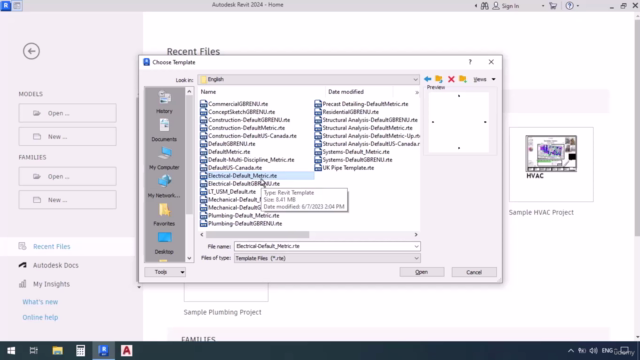Expand the Files of type dropdown
The image size is (640, 360).
[x=416, y=258]
